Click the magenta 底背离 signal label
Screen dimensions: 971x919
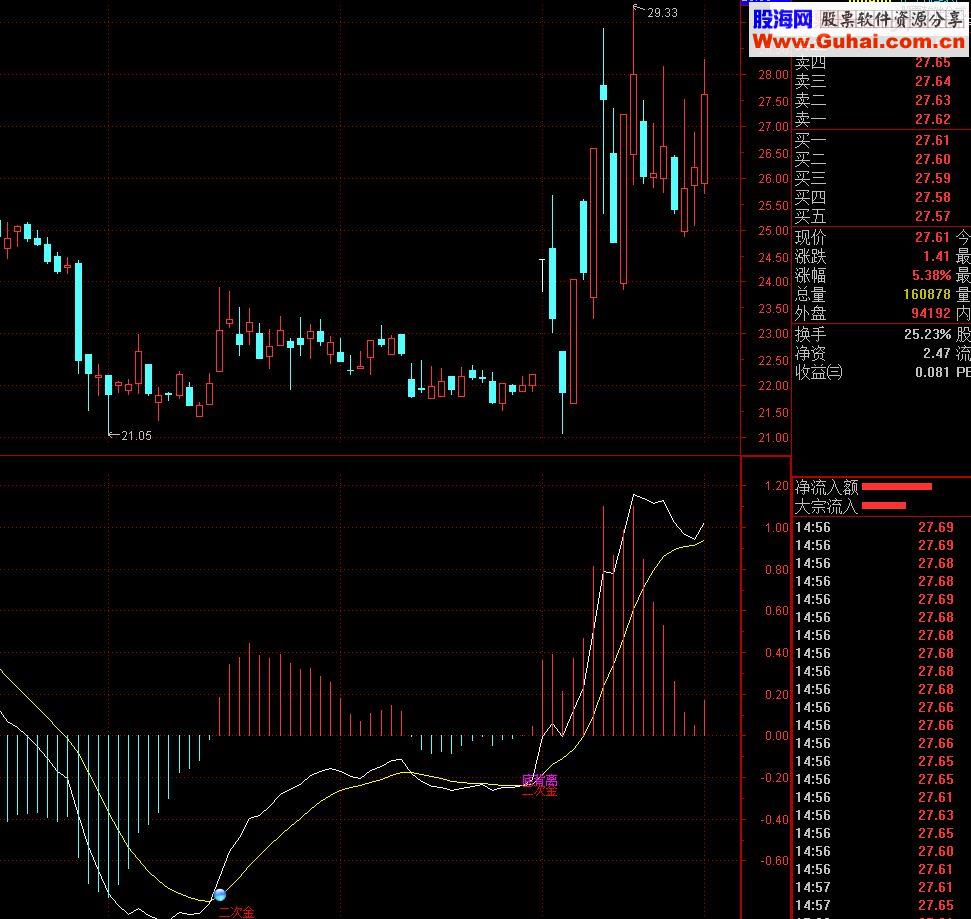(539, 780)
